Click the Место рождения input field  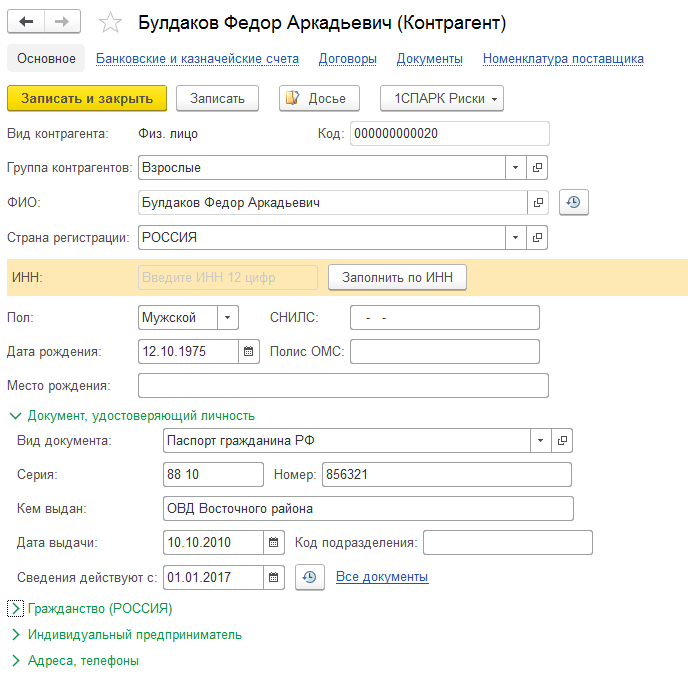(x=343, y=386)
